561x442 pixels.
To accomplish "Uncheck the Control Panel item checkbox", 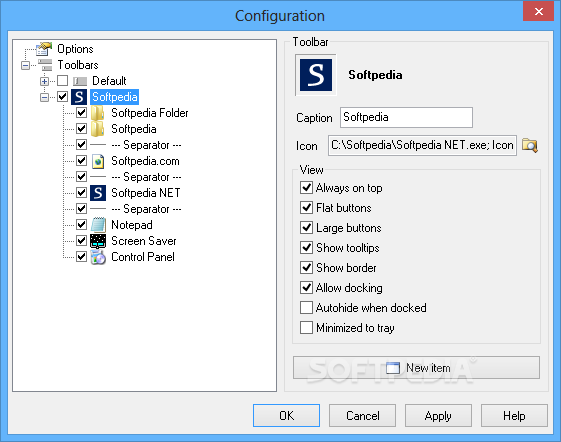I will tap(82, 256).
